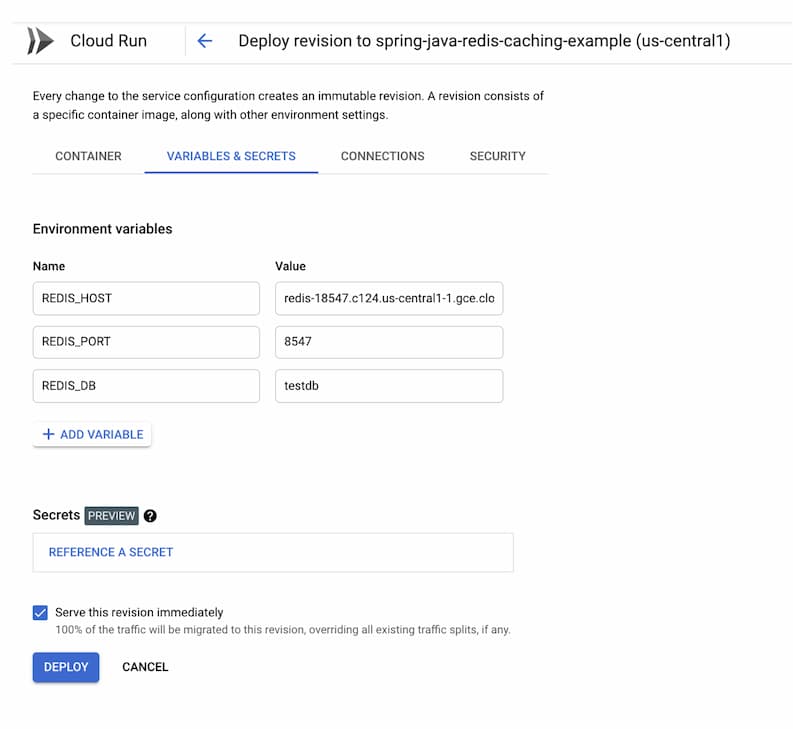Edit the REDIS_DB name field
The height and width of the screenshot is (729, 793).
146,386
